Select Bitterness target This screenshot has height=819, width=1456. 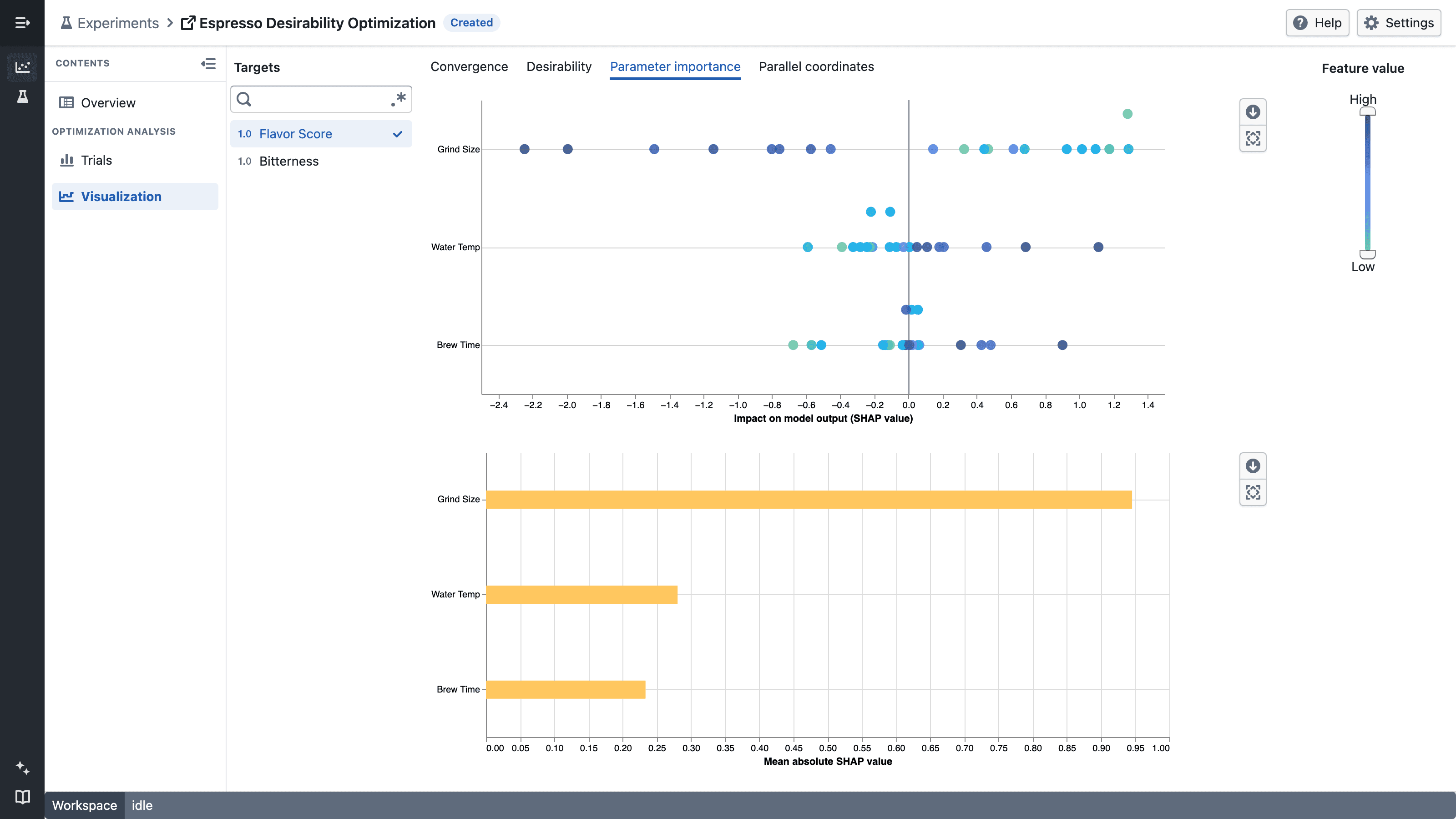pos(320,161)
